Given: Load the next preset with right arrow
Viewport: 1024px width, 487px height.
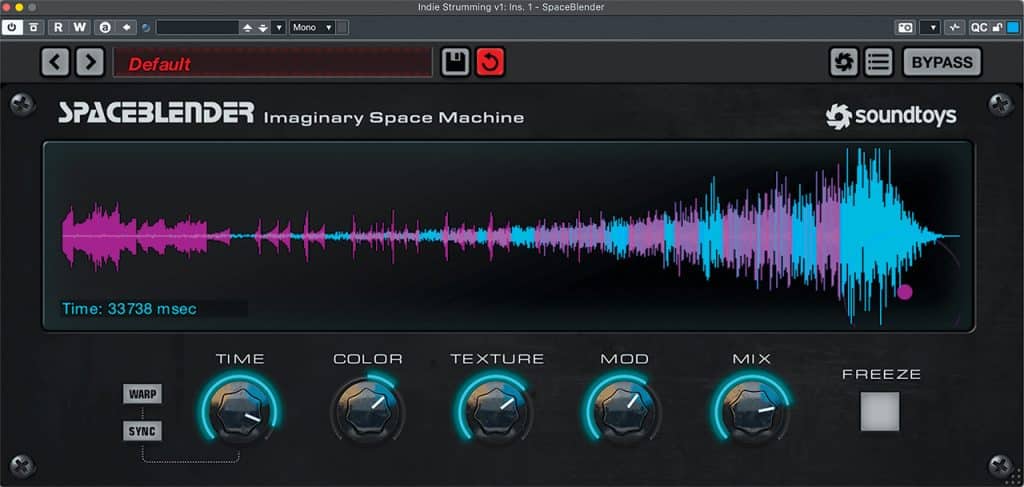Looking at the screenshot, I should (90, 63).
